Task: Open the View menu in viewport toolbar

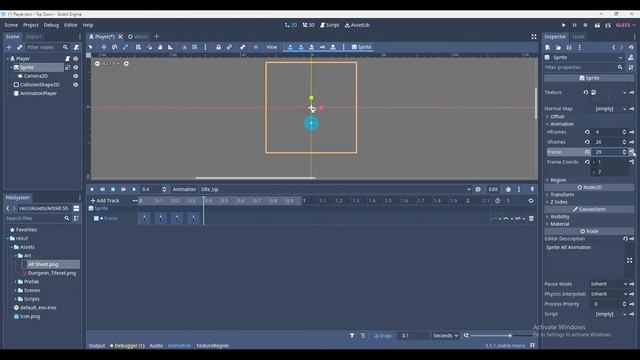Action: (x=271, y=47)
